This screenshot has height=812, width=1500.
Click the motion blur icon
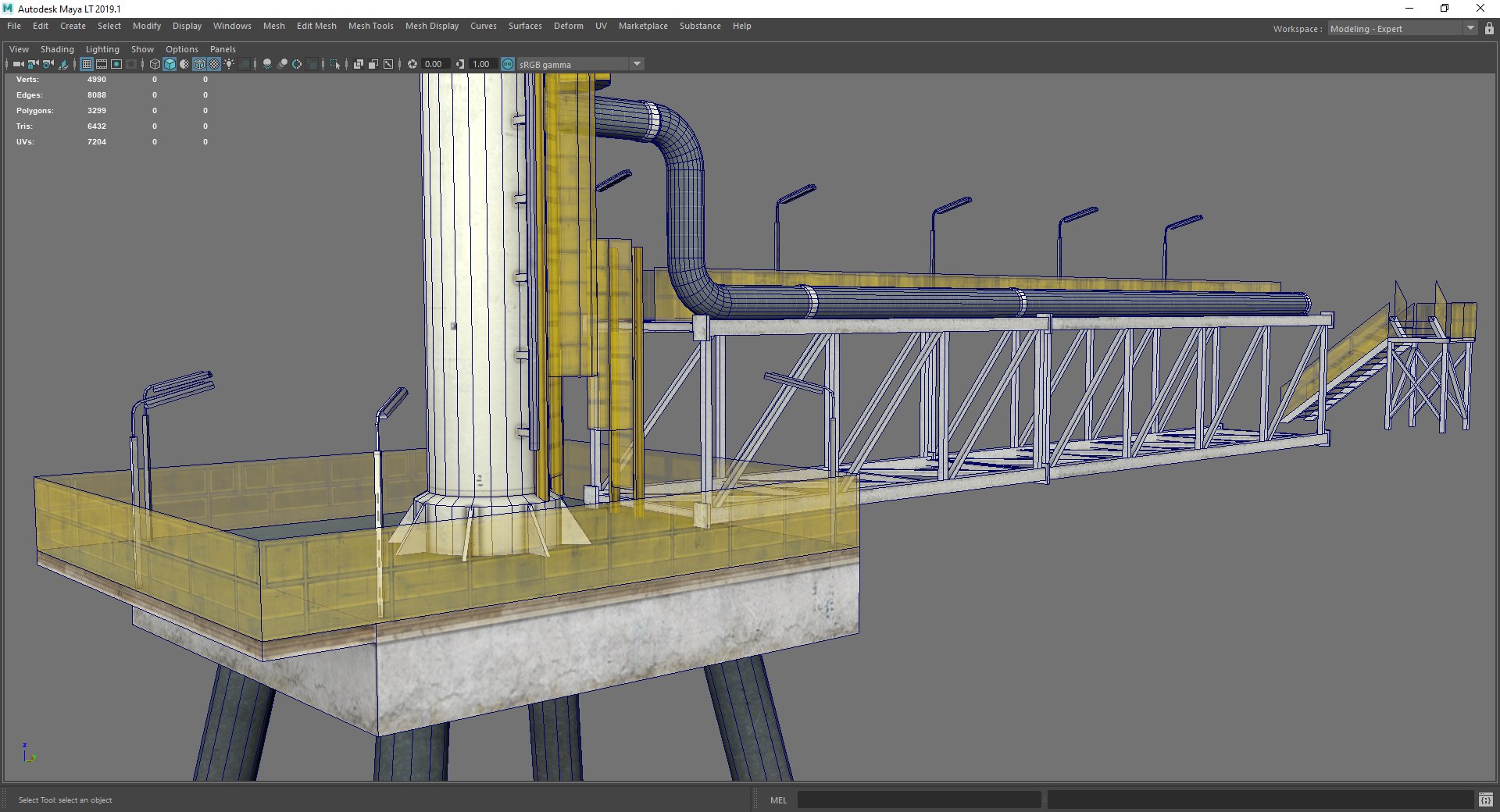coord(282,64)
